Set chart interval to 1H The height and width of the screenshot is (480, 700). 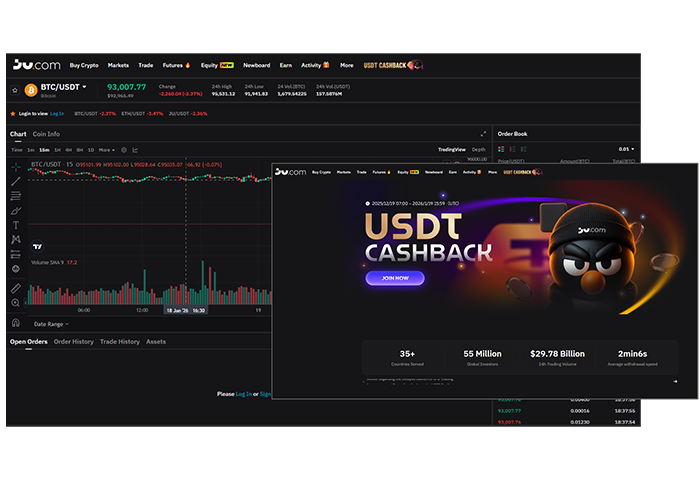tap(55, 150)
